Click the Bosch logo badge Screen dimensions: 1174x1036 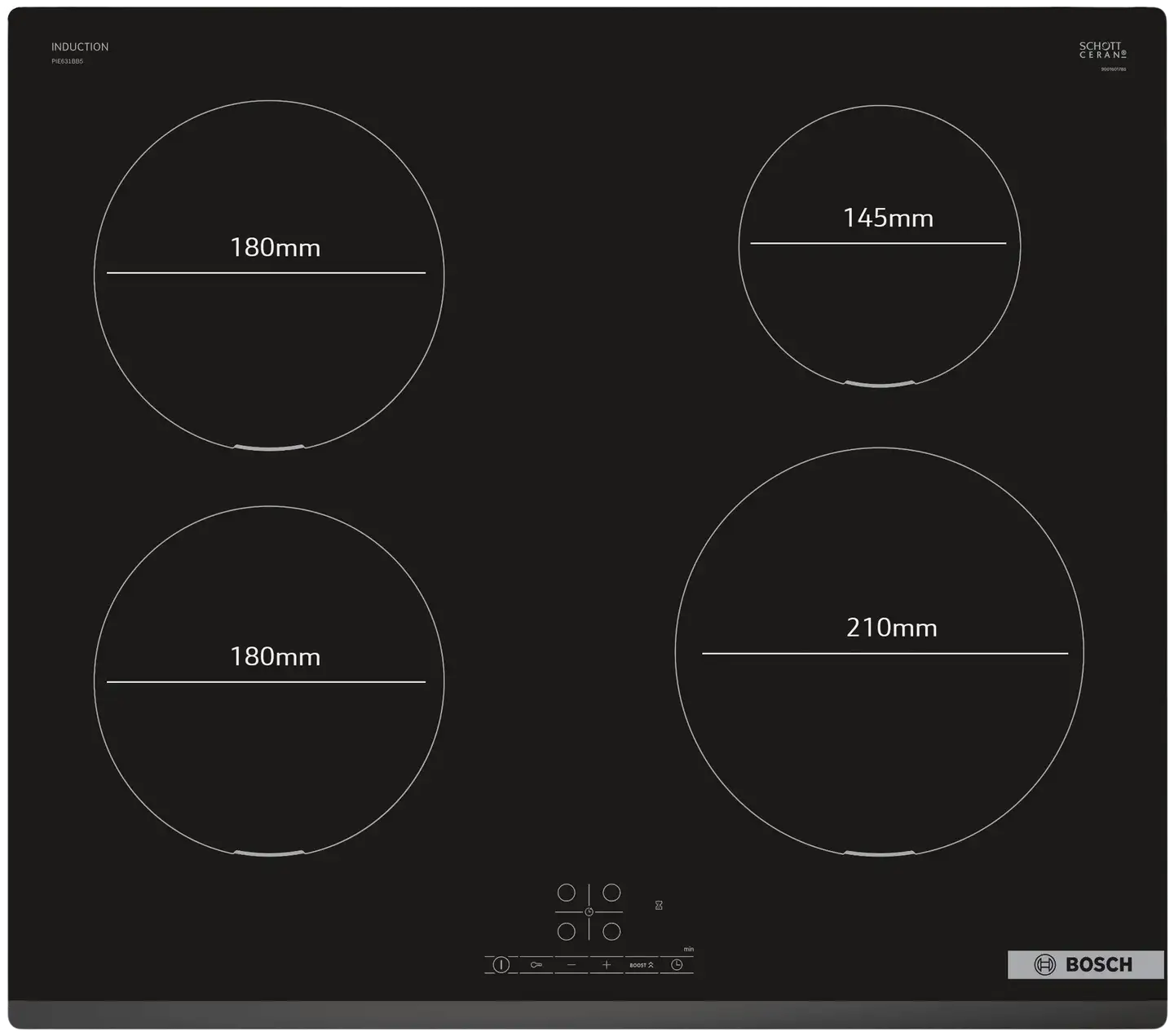1085,964
